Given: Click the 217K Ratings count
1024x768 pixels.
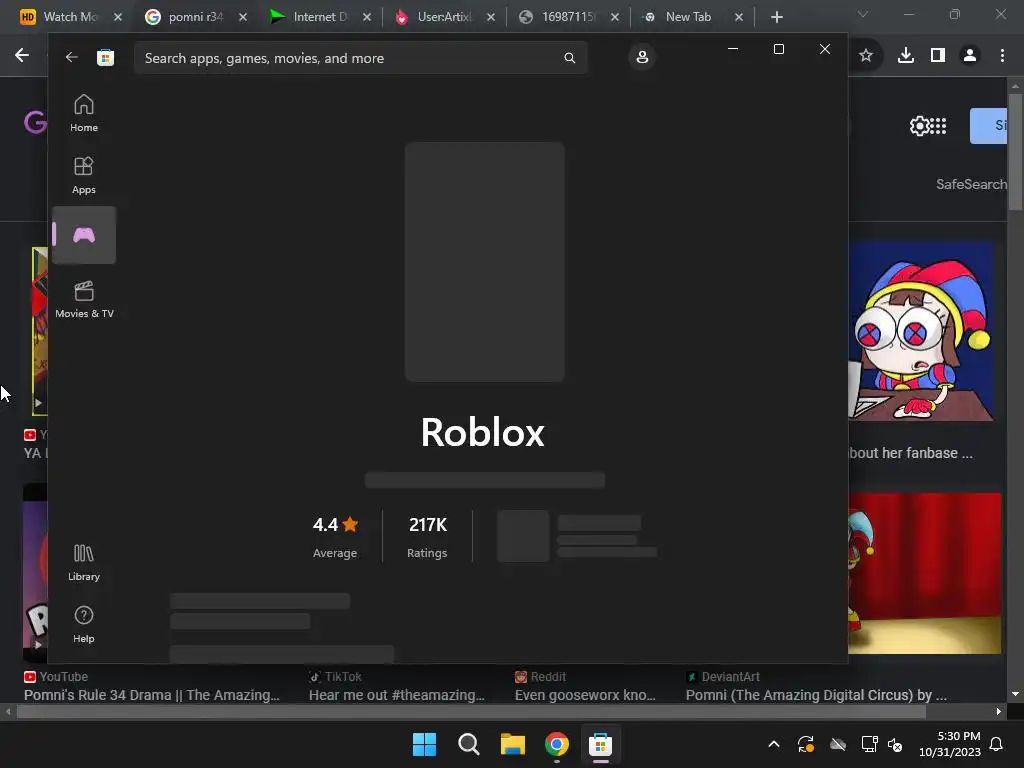Looking at the screenshot, I should point(428,537).
